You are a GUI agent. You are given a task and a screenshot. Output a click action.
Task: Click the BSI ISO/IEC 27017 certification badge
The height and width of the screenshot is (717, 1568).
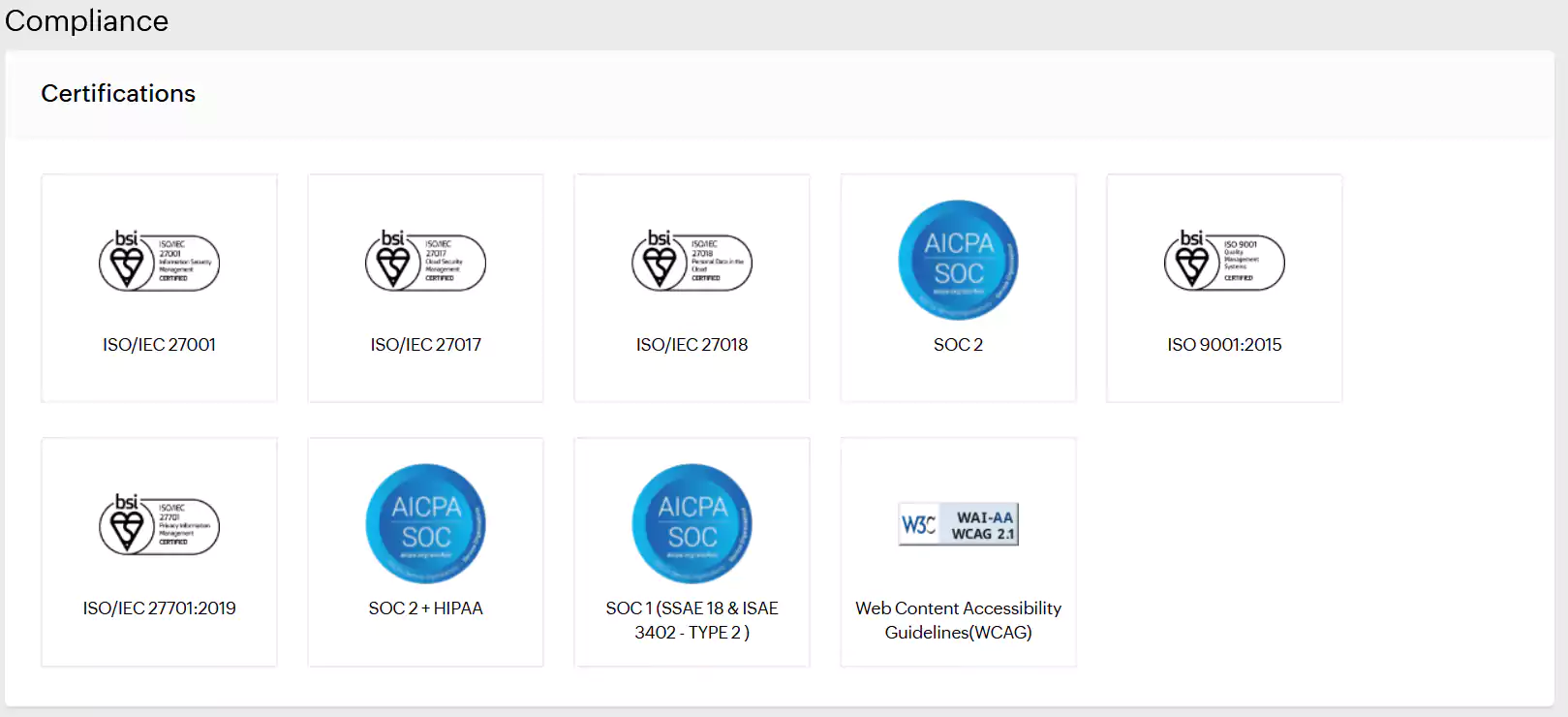tap(426, 261)
